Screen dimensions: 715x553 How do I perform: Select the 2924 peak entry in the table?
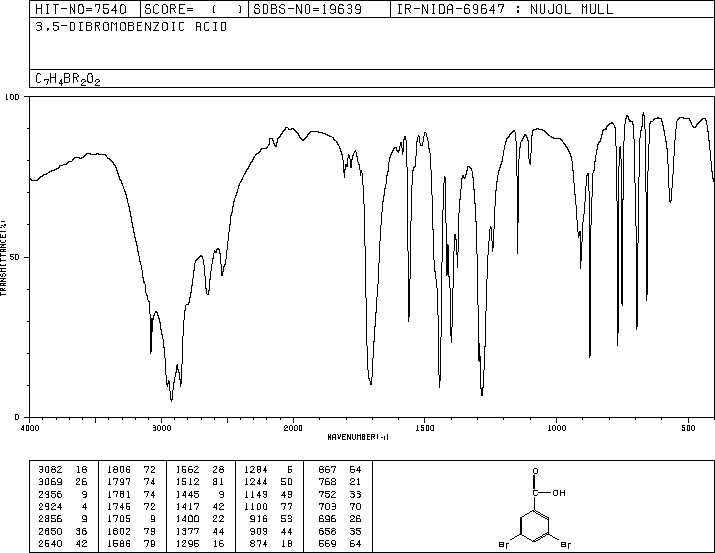(63, 506)
